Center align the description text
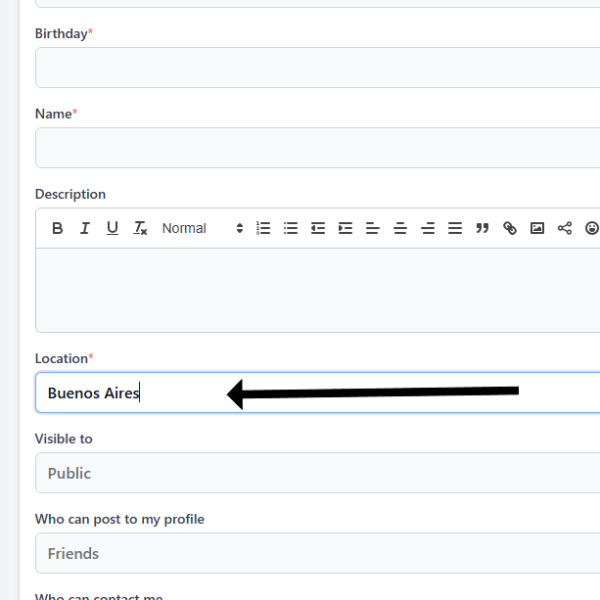This screenshot has height=600, width=600. point(400,228)
